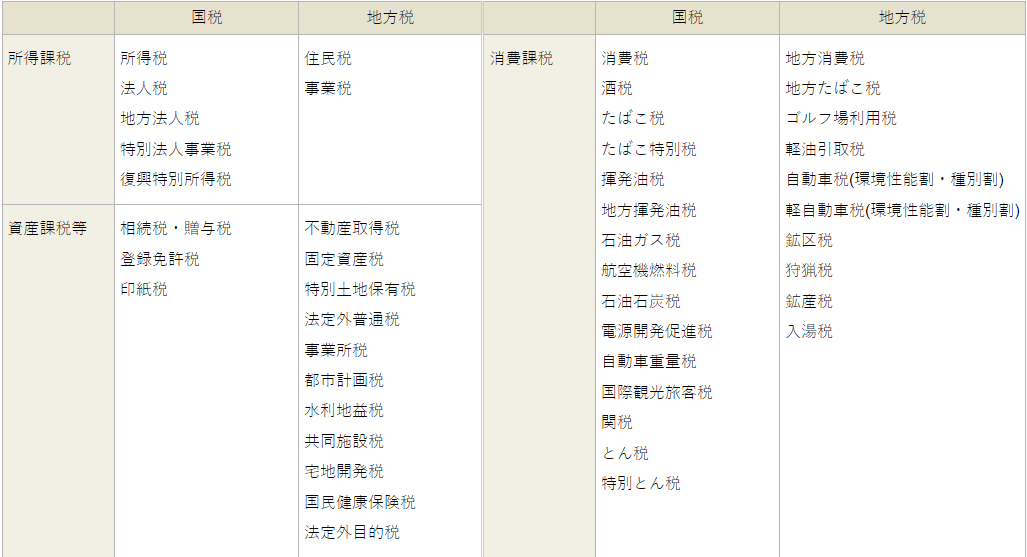Click the 自動車重量税 entry
Viewport: 1027px width, 557px height.
[649, 362]
